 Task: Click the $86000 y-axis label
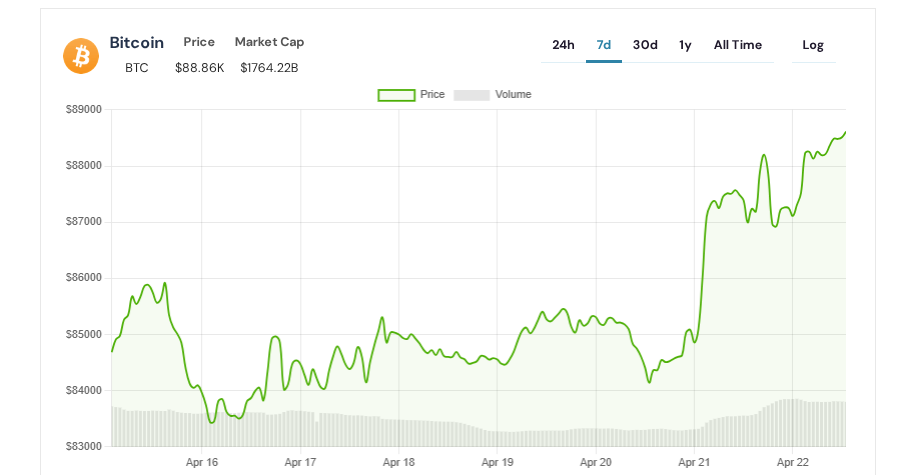coord(84,277)
